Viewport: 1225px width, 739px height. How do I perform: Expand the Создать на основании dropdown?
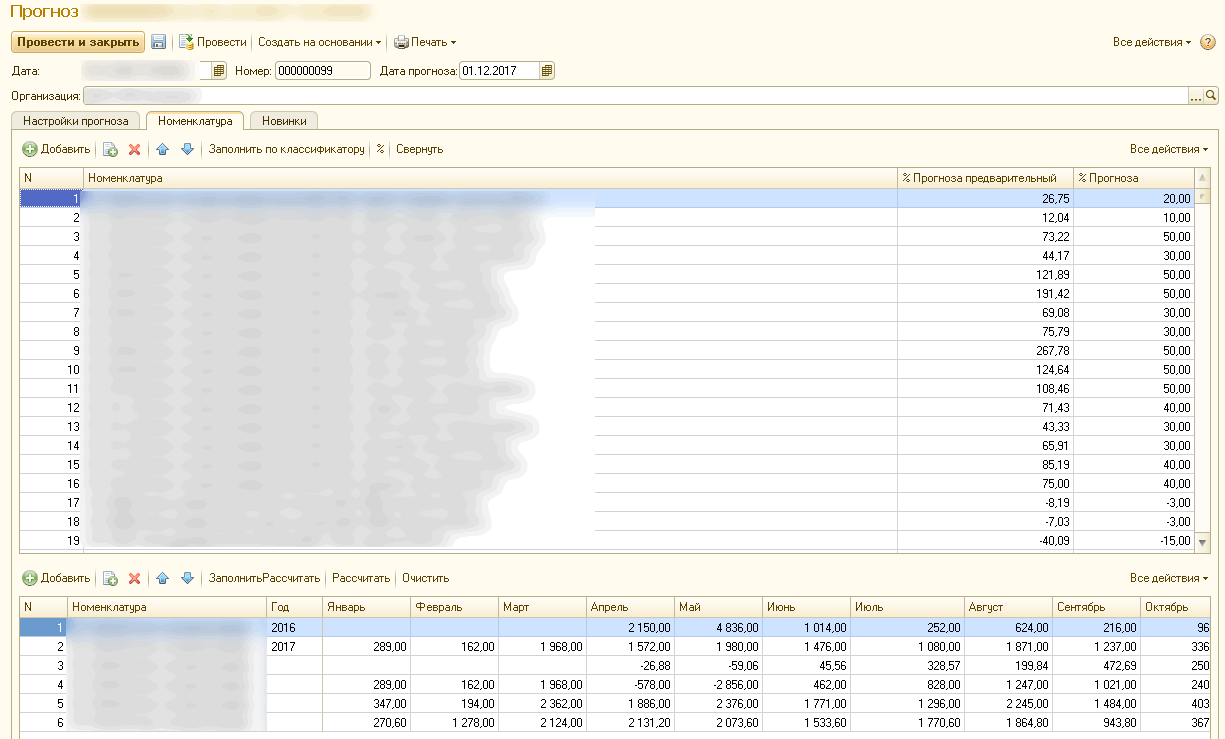[x=320, y=43]
